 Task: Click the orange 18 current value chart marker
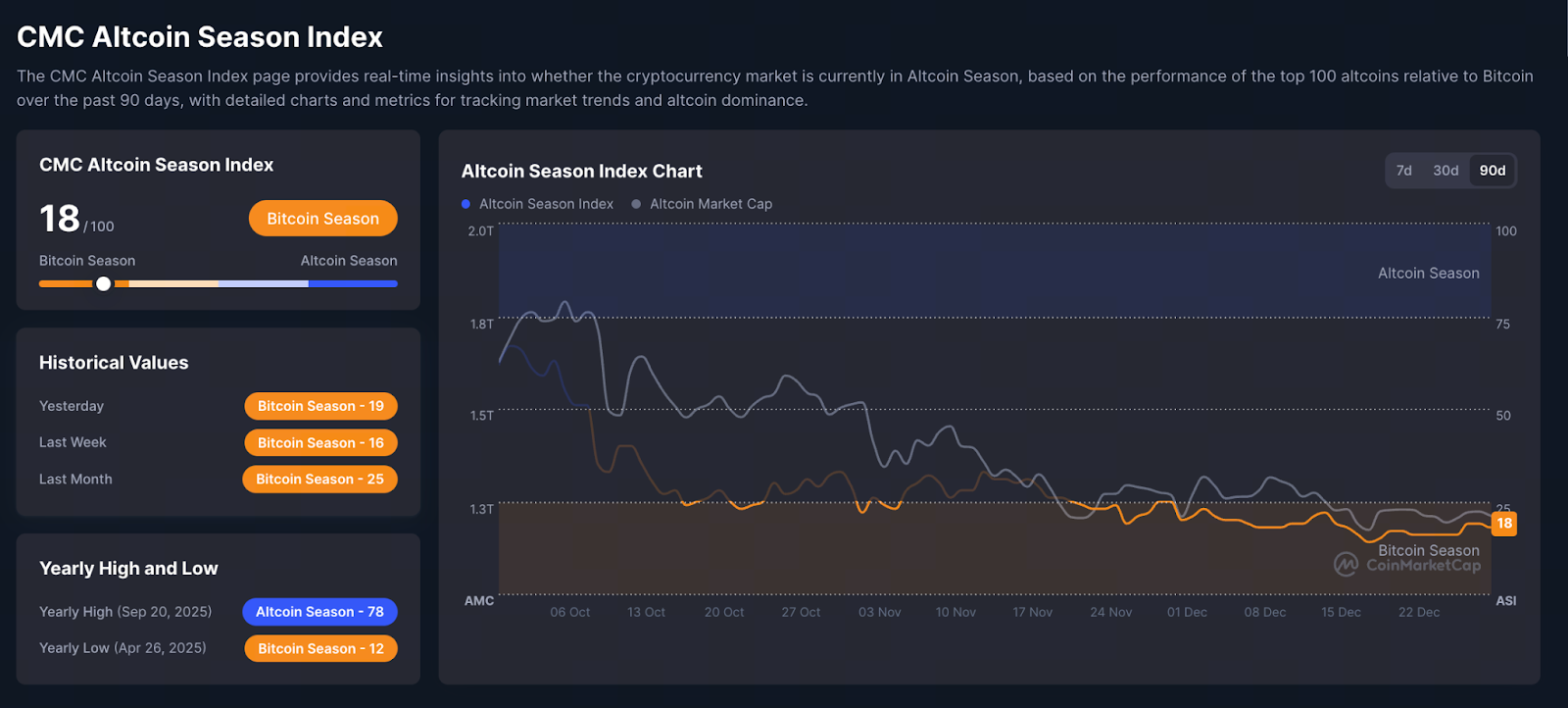click(x=1503, y=524)
